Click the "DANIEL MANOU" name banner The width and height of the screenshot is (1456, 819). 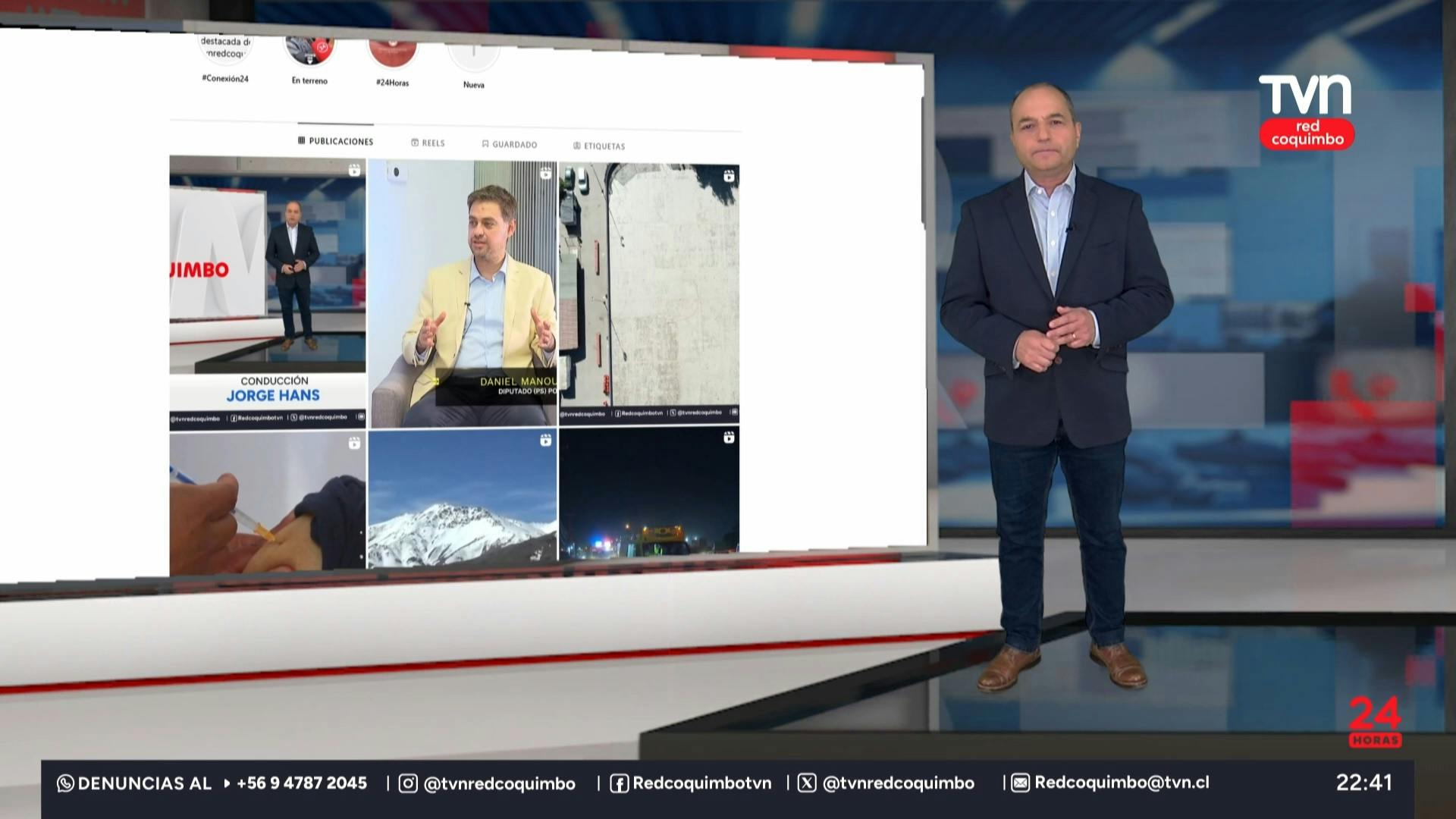[x=519, y=381]
